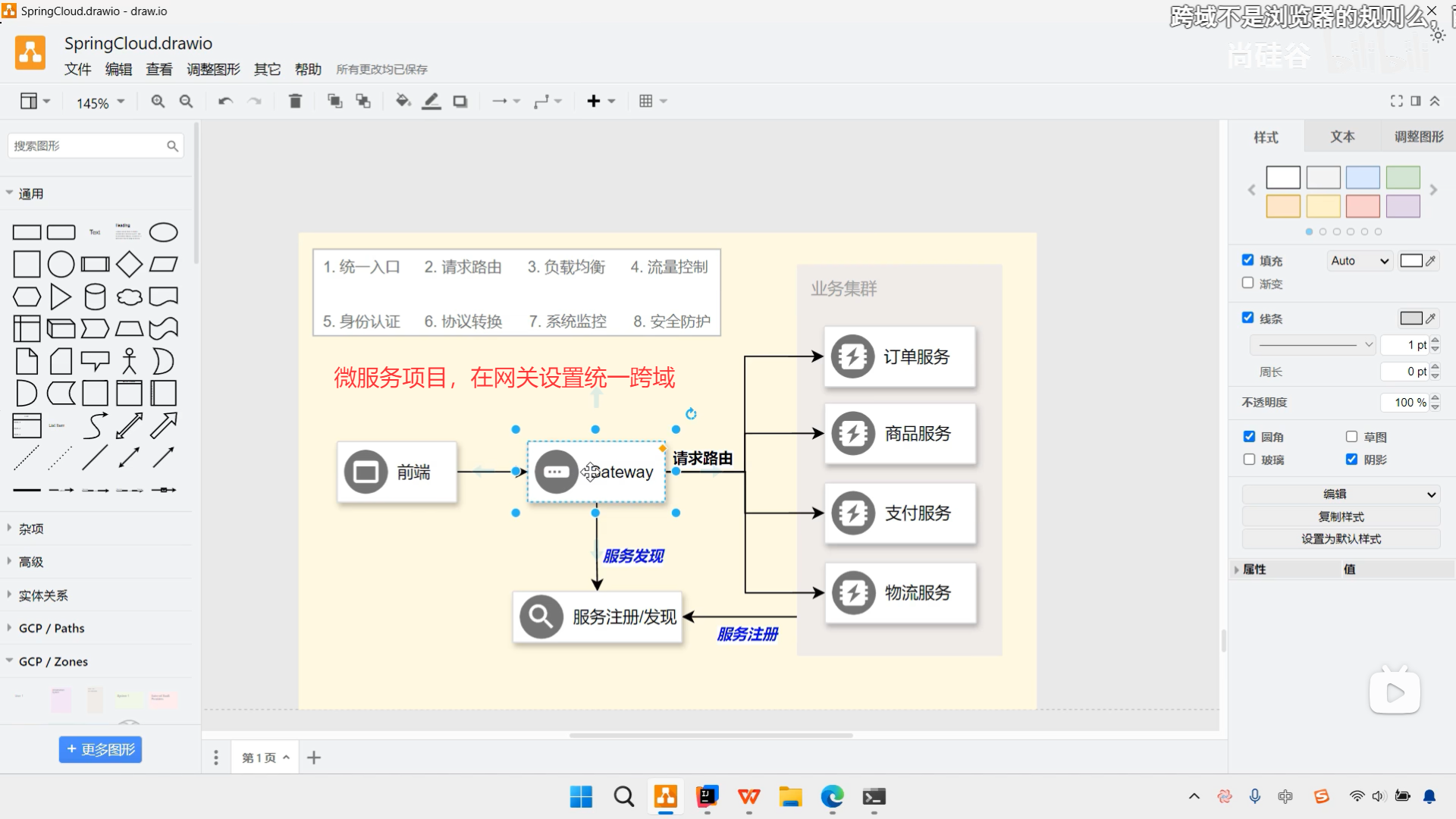1456x819 pixels.
Task: Select the diamond shape in palette
Action: point(129,264)
